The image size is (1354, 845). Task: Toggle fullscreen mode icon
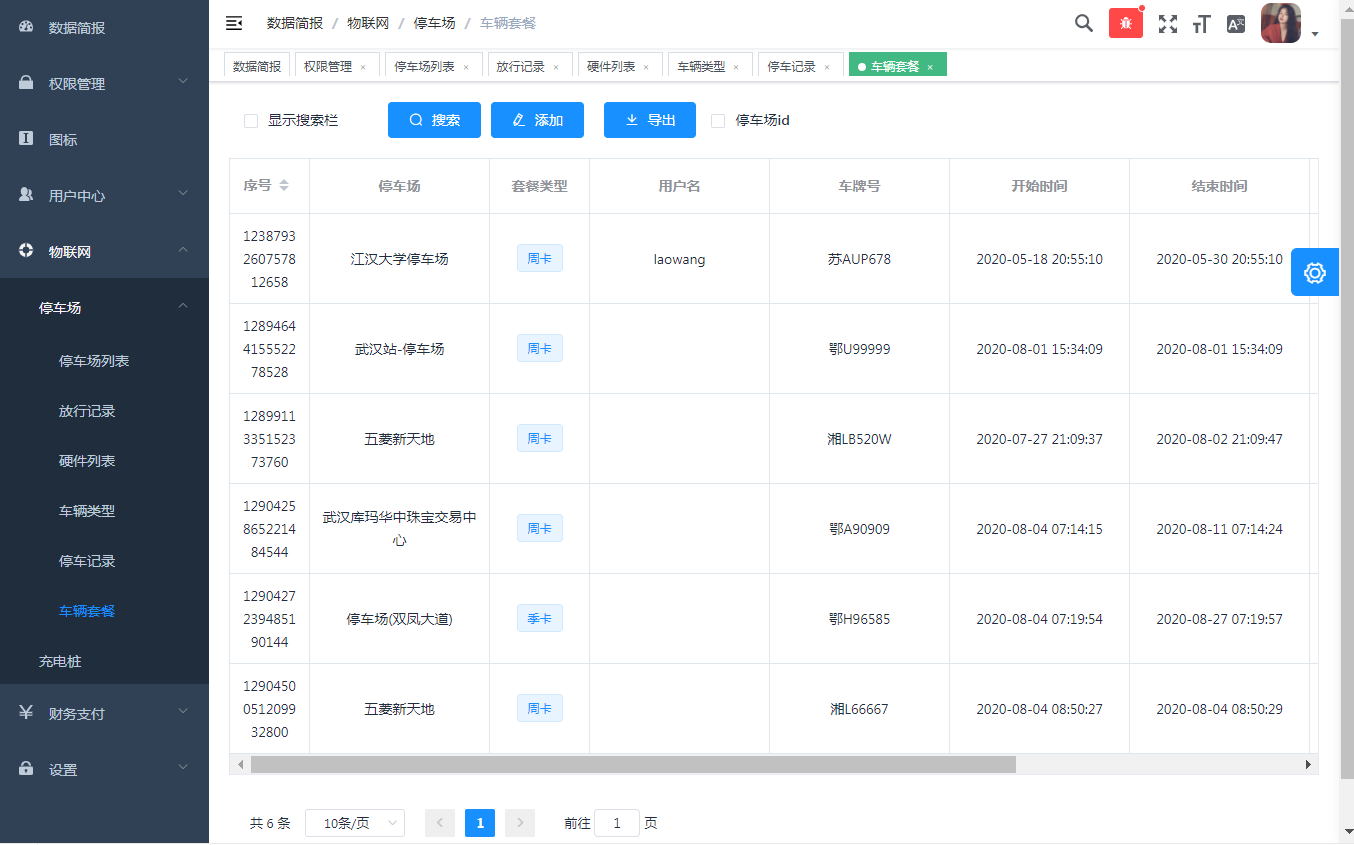(x=1167, y=24)
